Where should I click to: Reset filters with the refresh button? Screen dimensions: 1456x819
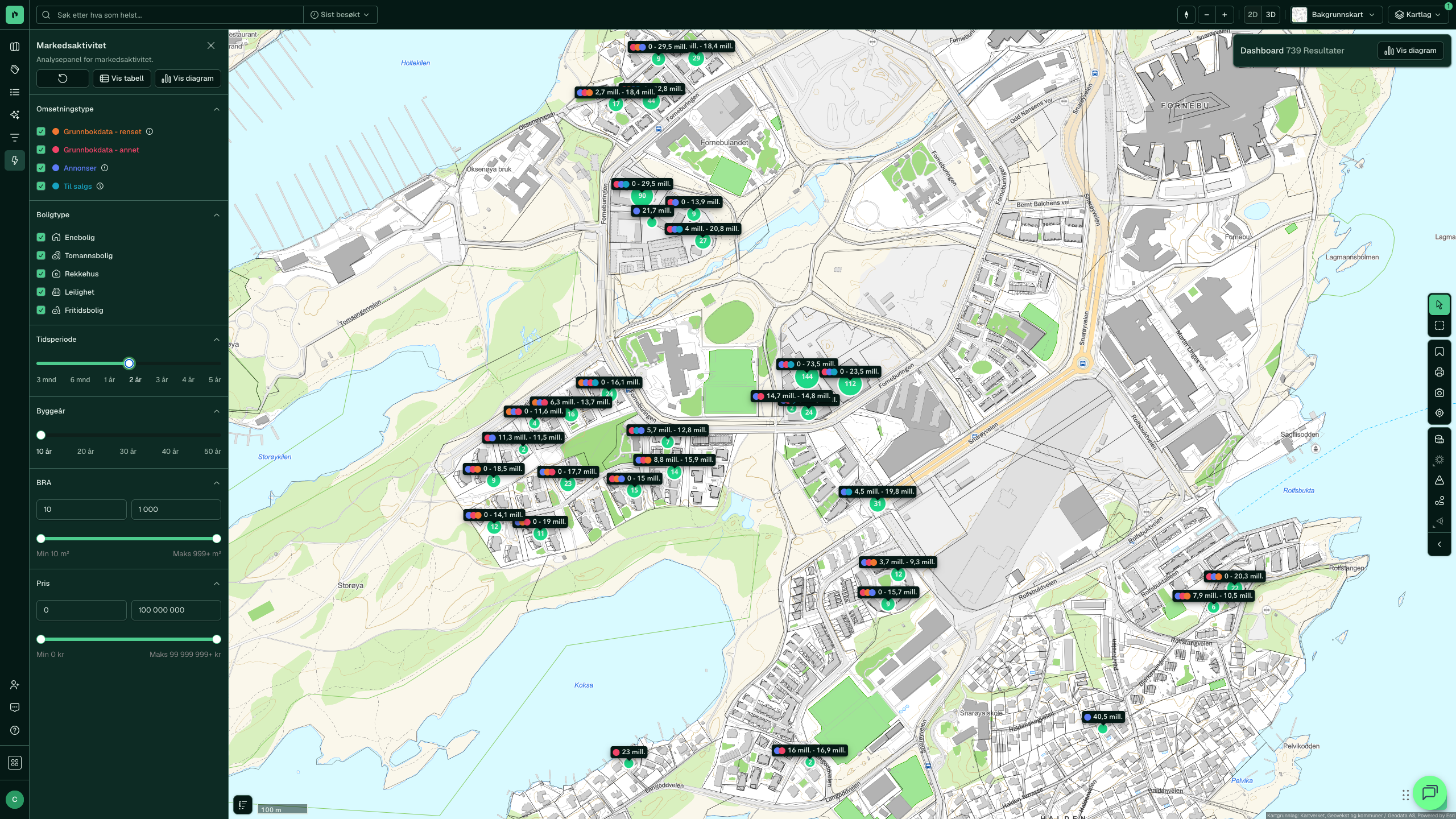[x=63, y=78]
